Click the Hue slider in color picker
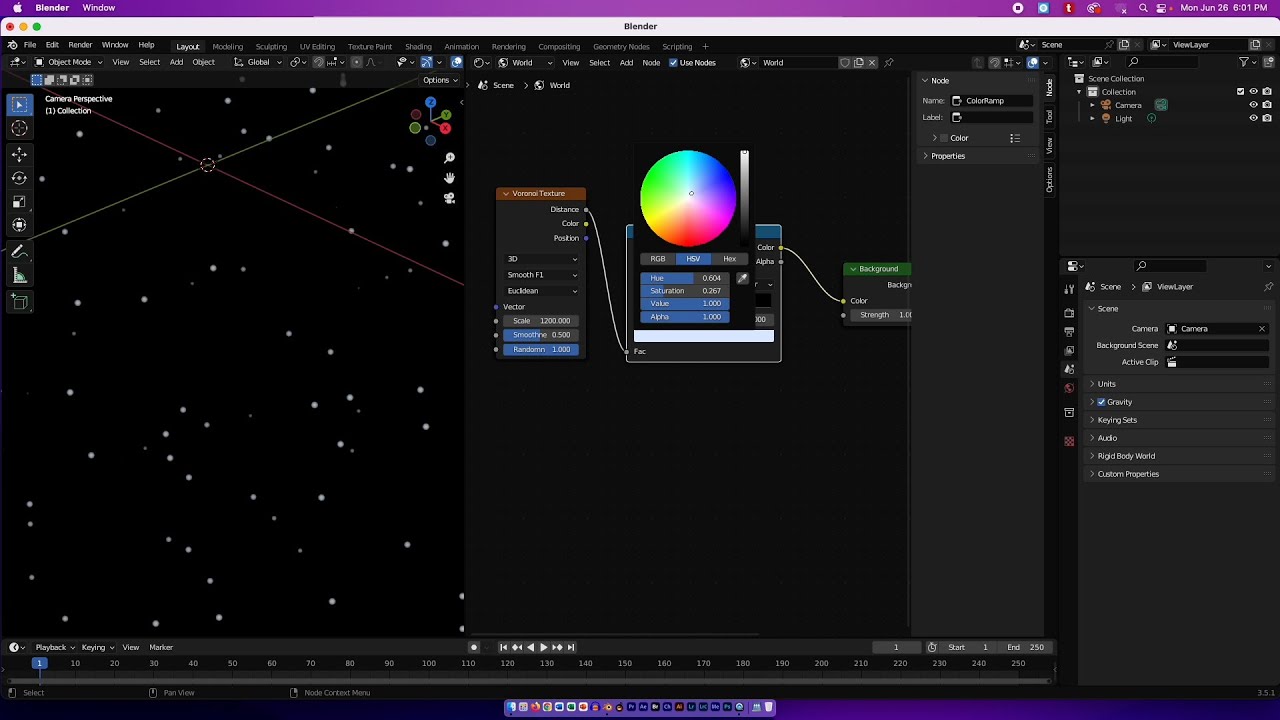The image size is (1280, 720). 684,278
